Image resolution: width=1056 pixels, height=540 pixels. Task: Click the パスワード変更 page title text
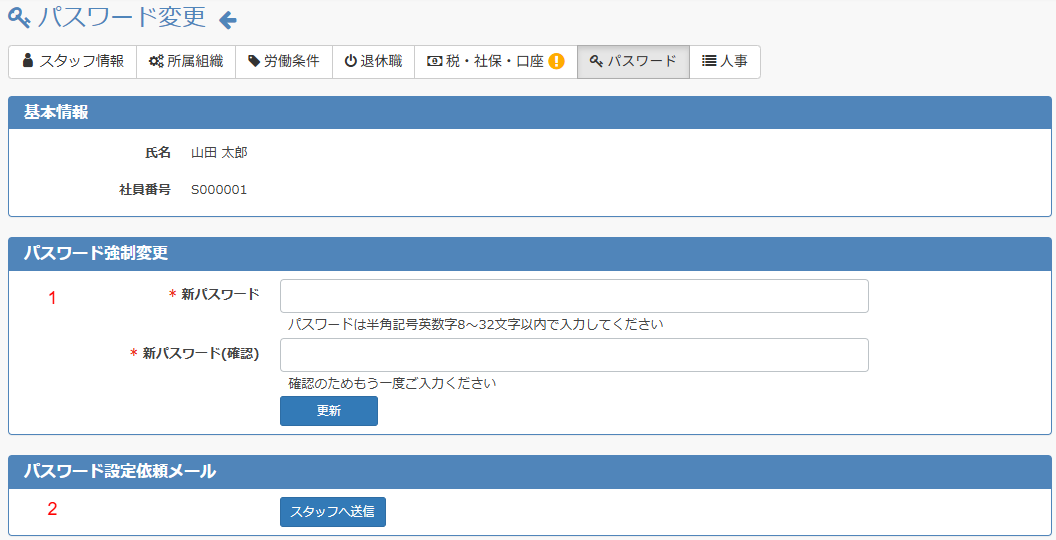click(122, 17)
